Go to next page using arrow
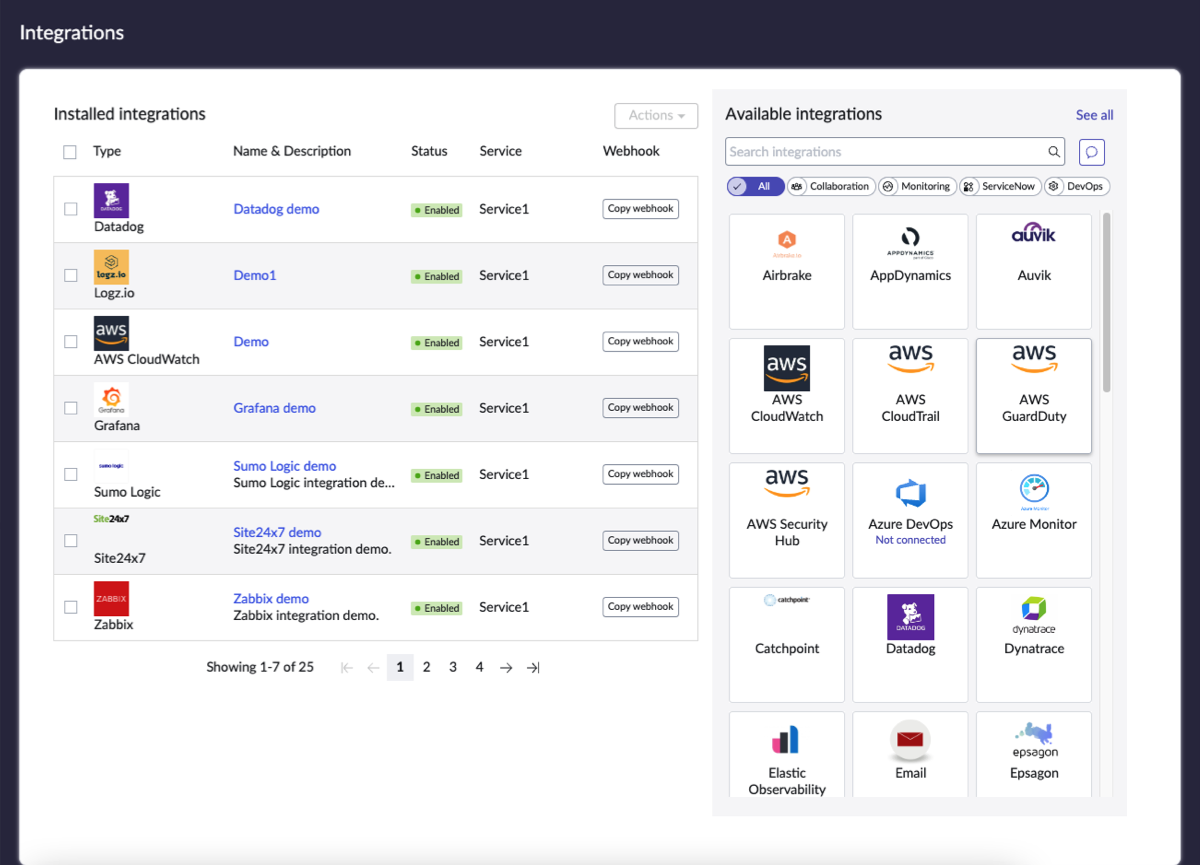1200x865 pixels. 506,668
